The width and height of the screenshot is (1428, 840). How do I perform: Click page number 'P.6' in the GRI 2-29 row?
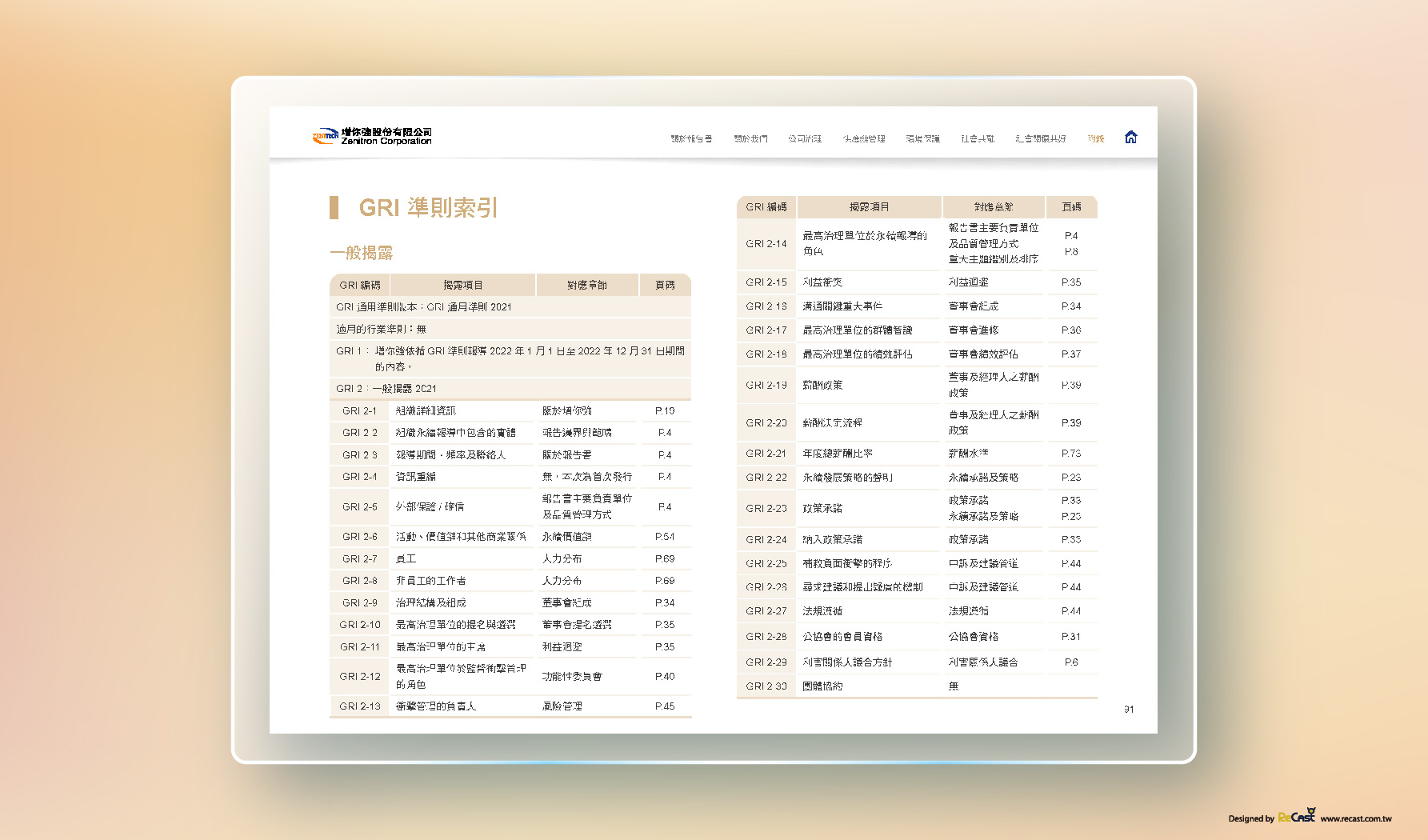(x=1071, y=662)
